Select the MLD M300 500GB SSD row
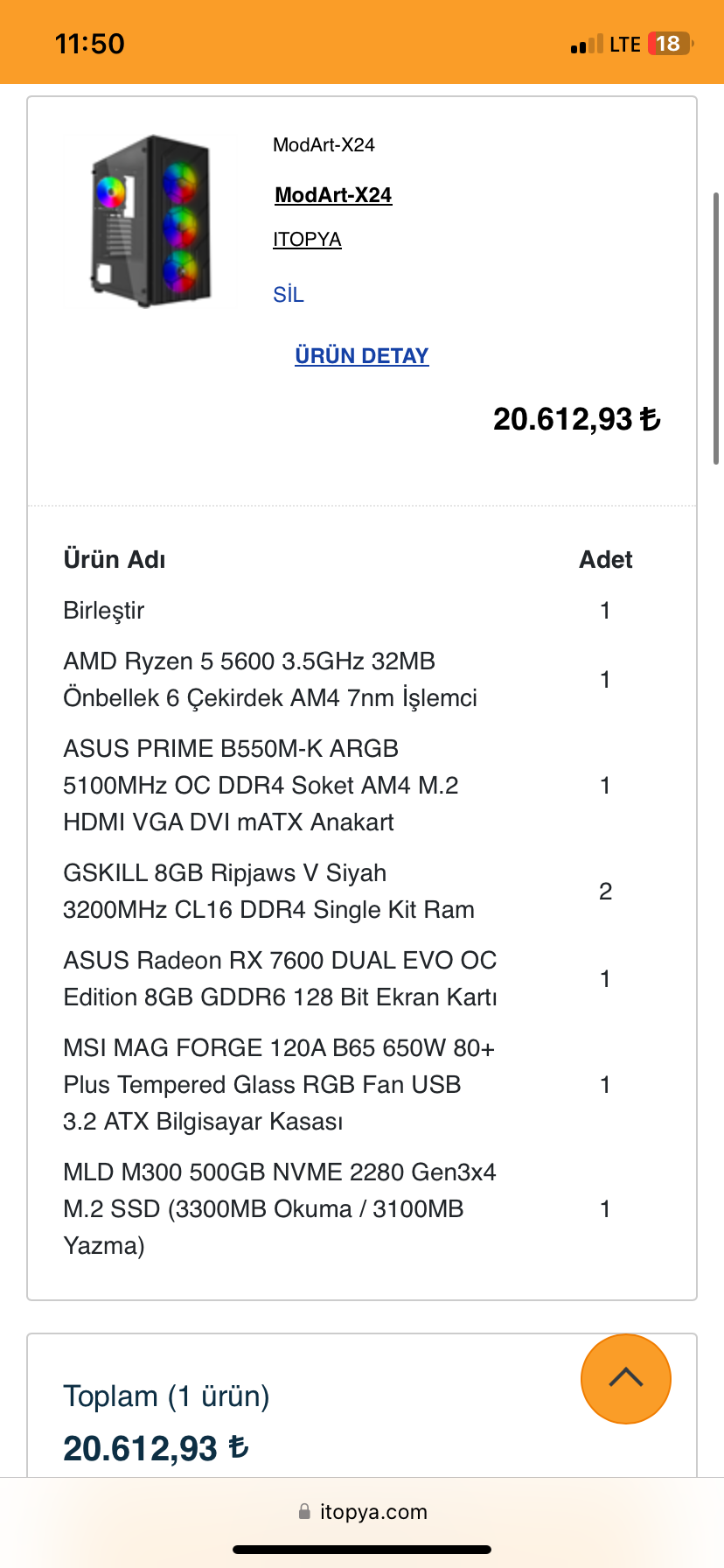The image size is (724, 1568). (x=279, y=1208)
